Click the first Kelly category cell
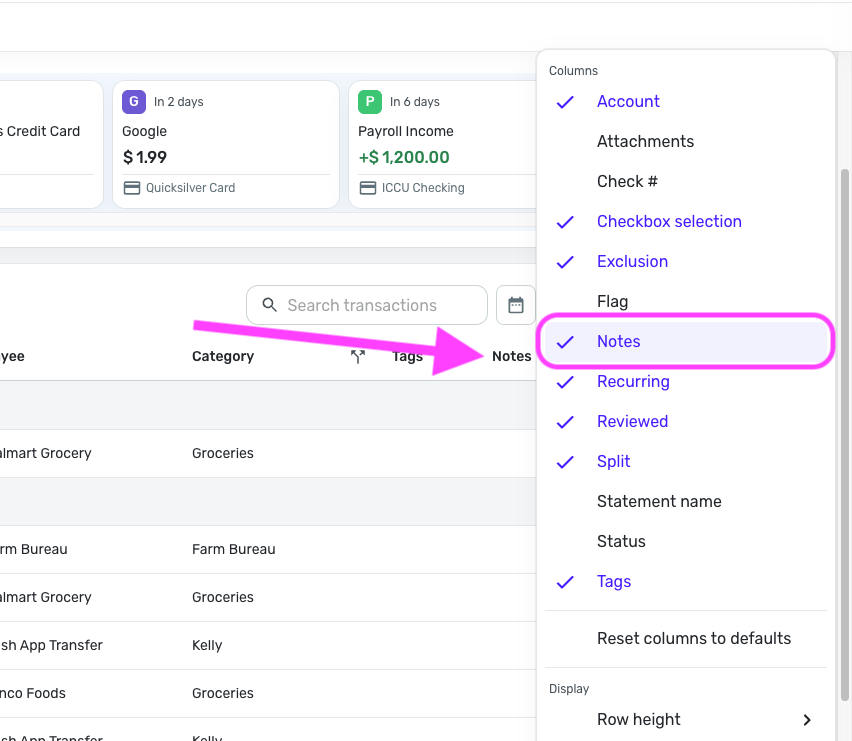Screen dimensions: 852x741 [207, 645]
